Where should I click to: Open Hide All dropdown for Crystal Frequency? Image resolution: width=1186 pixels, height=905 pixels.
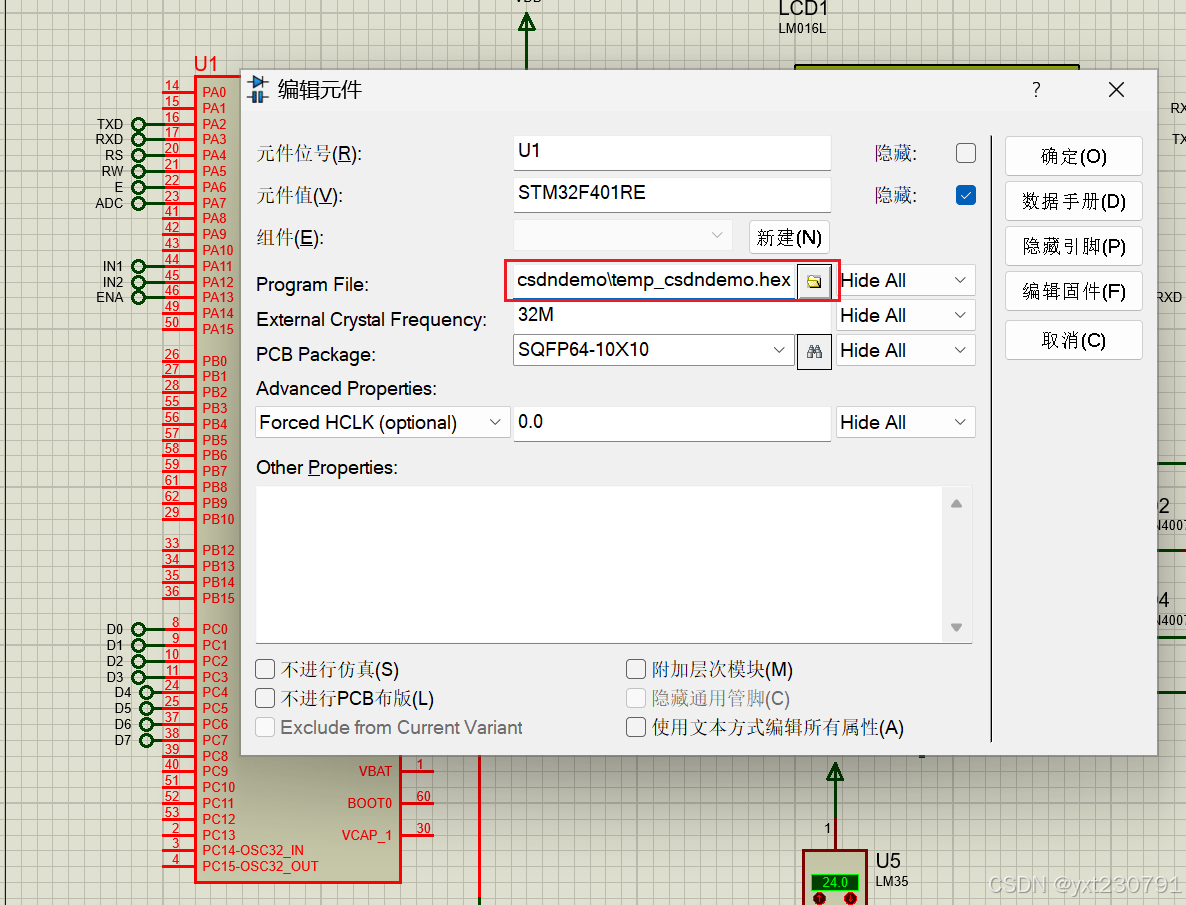(x=905, y=316)
